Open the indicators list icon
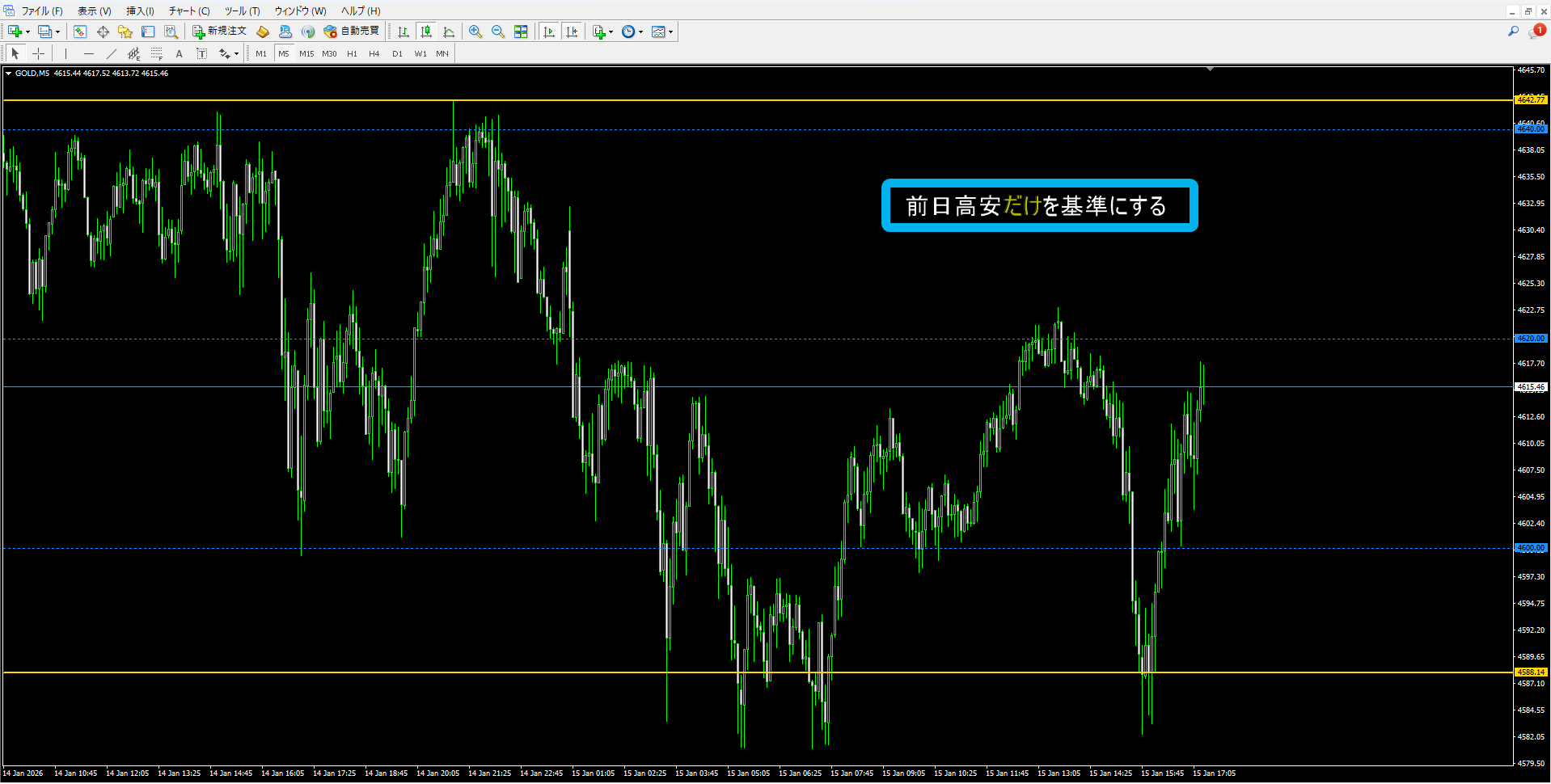1551x784 pixels. coord(599,32)
